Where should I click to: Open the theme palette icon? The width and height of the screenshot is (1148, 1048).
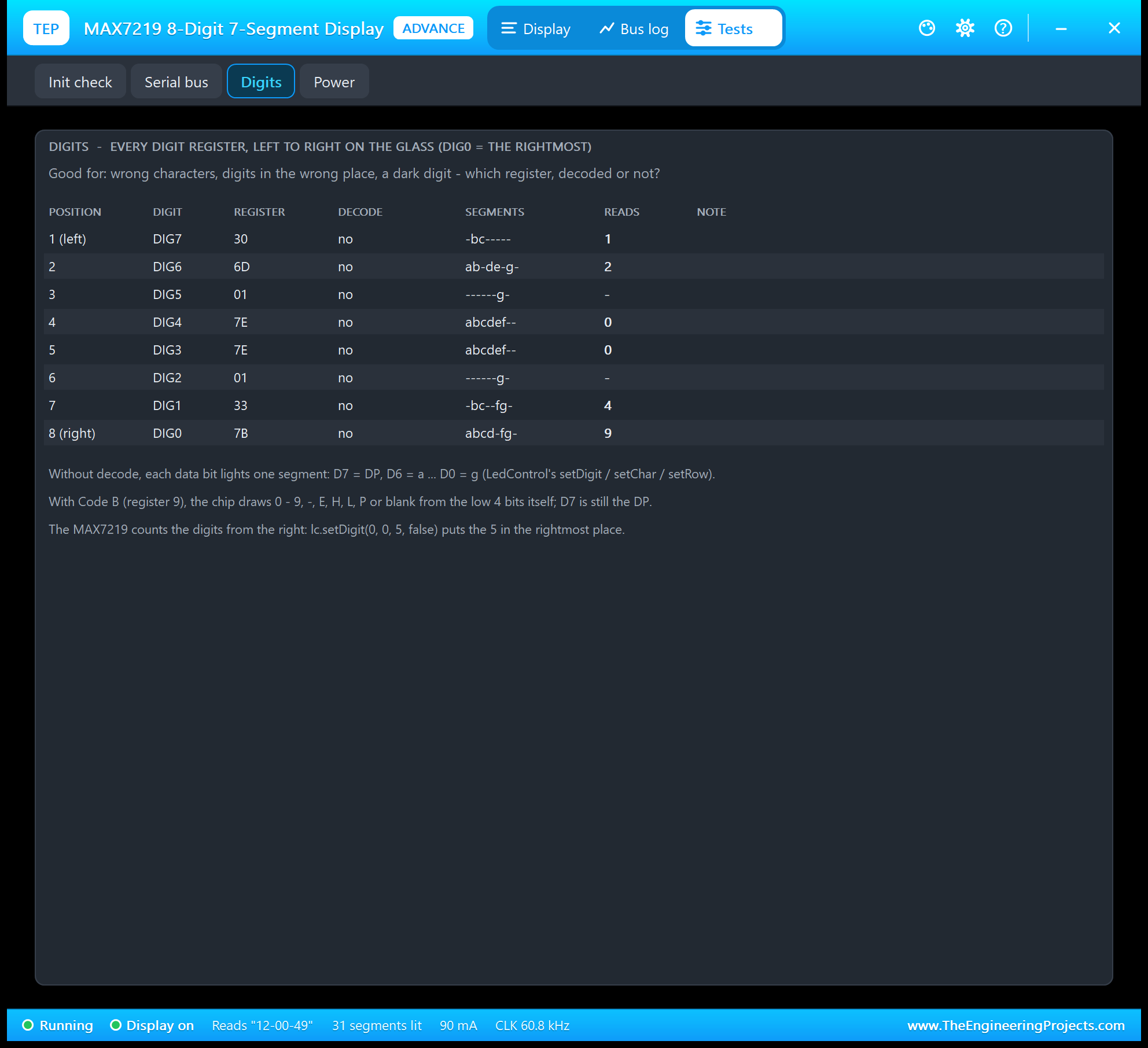coord(927,28)
